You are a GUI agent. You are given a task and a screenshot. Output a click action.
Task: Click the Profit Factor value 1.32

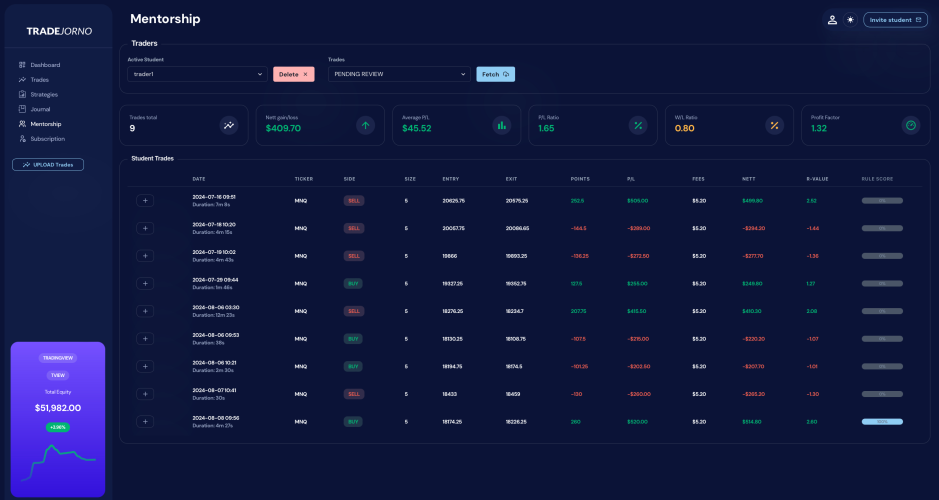tap(819, 128)
